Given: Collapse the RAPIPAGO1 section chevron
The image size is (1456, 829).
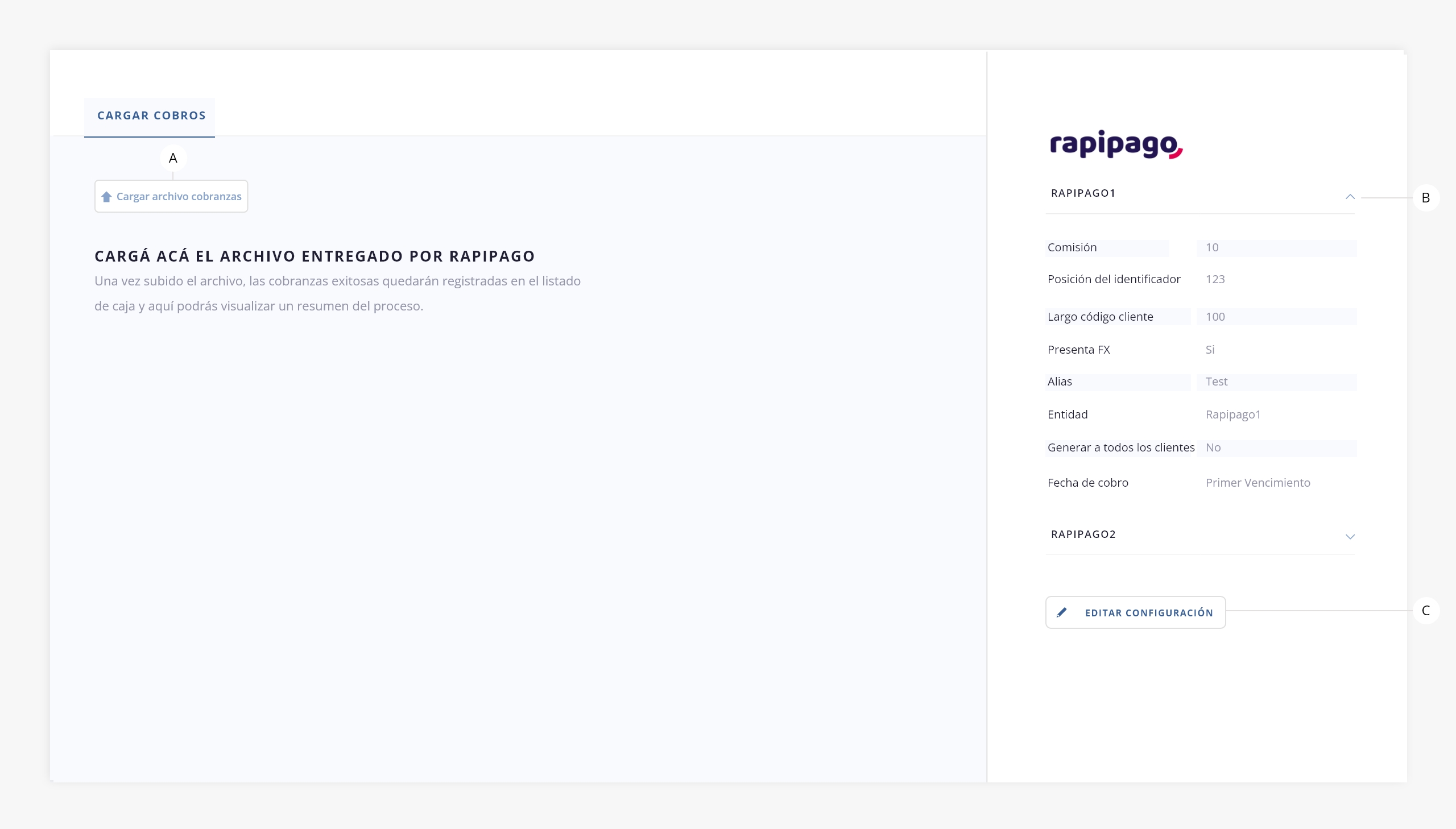Looking at the screenshot, I should (x=1350, y=196).
